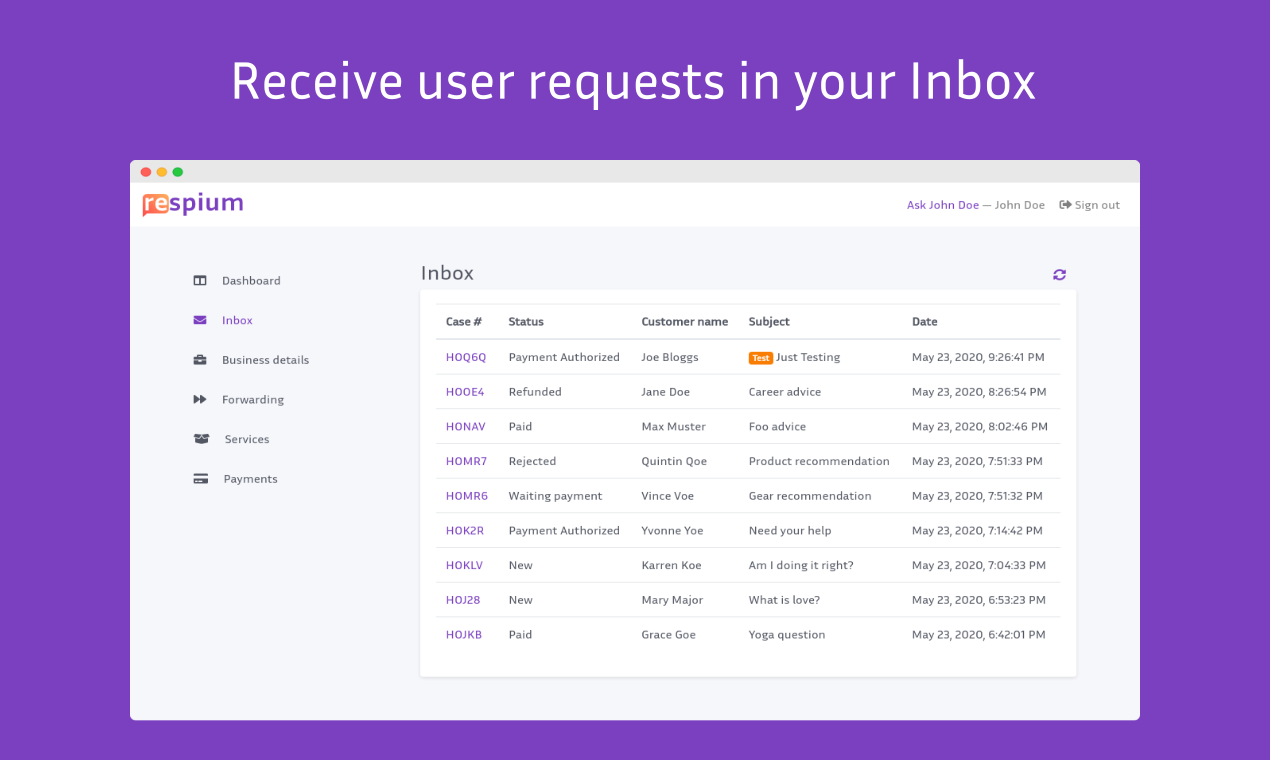The height and width of the screenshot is (760, 1270).
Task: Click the Yoga question subject
Action: tap(787, 635)
